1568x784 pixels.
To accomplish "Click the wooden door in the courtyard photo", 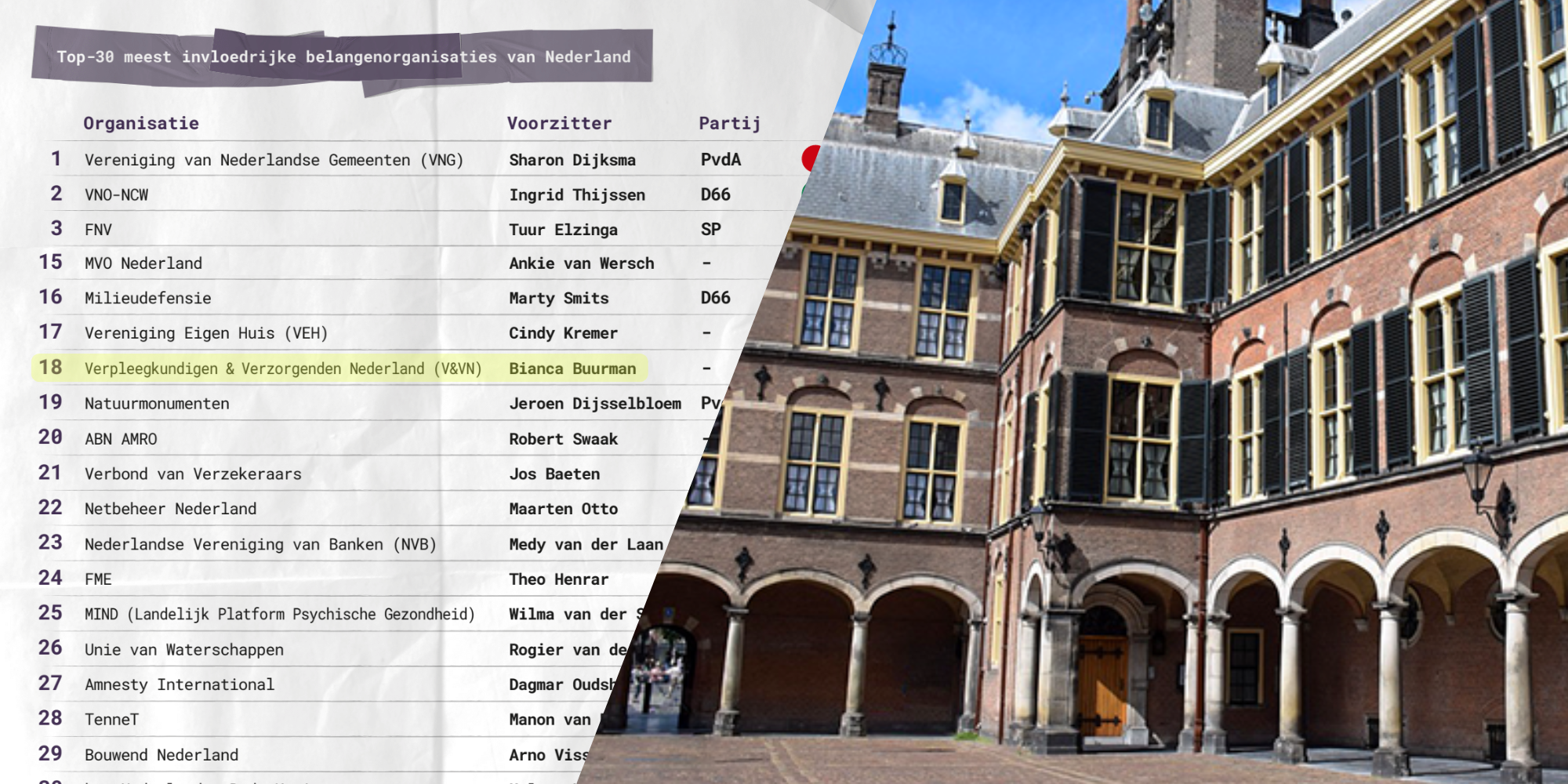I will pos(1103,684).
